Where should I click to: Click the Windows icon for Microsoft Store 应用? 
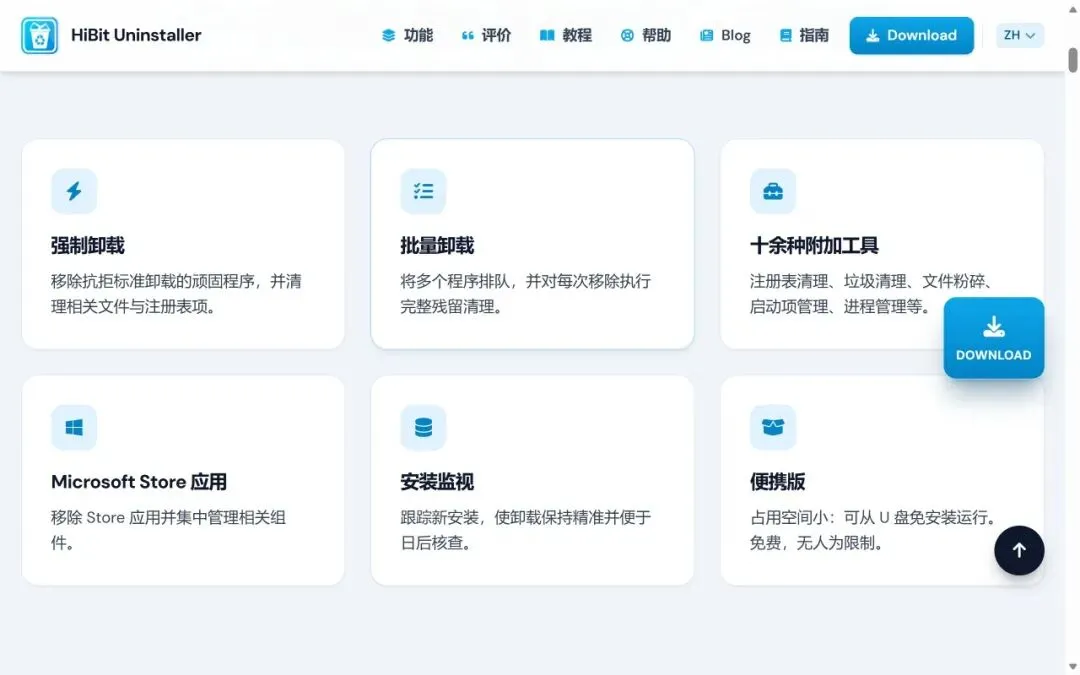74,427
